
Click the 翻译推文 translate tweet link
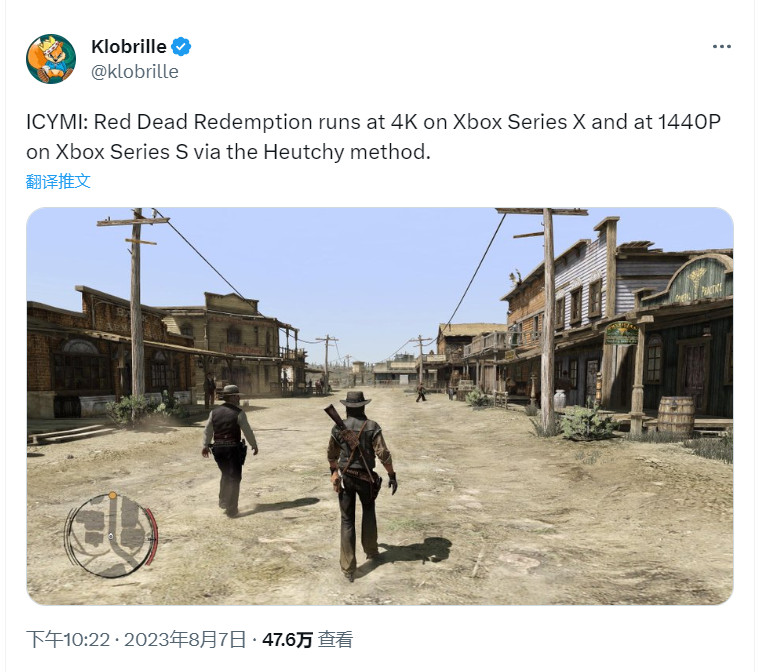(58, 181)
